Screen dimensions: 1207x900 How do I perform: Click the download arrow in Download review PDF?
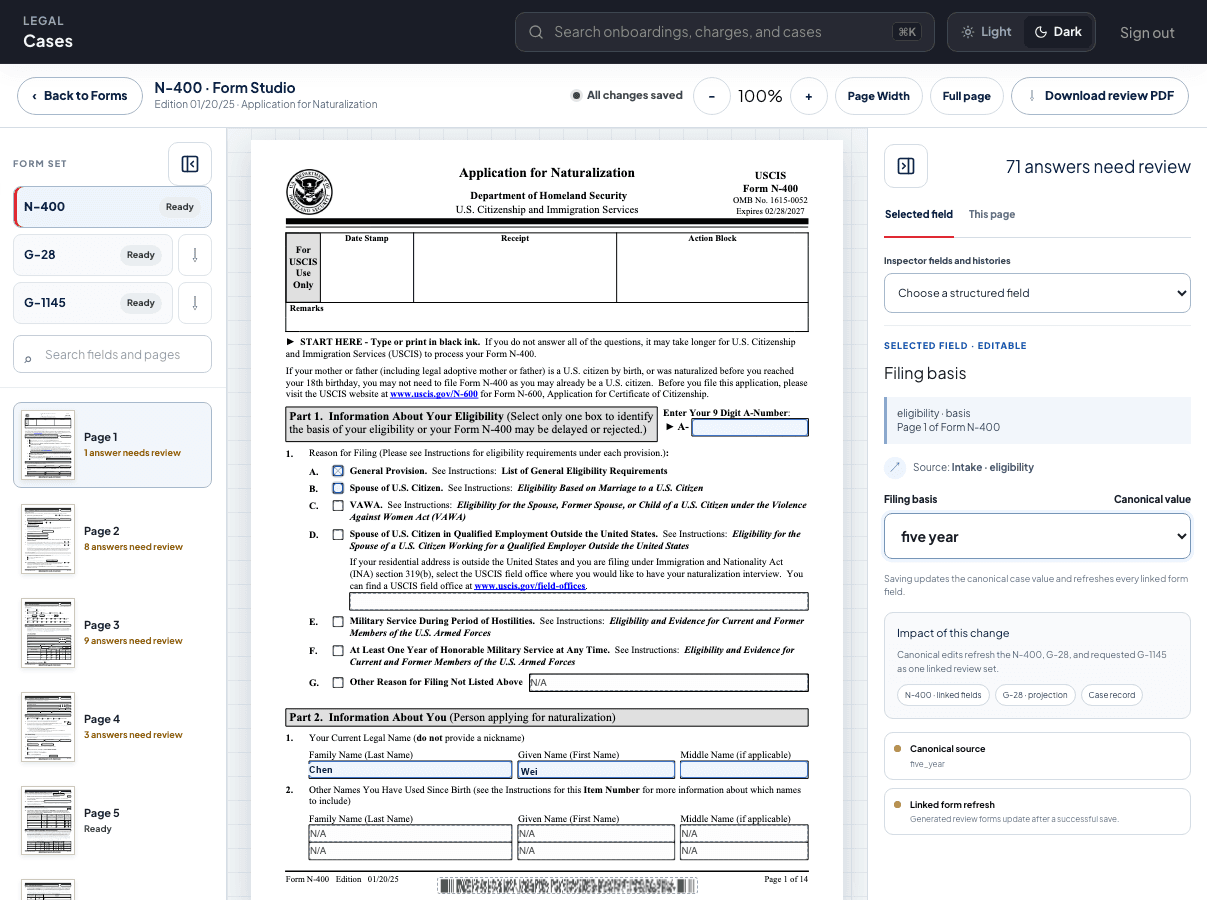click(x=1031, y=96)
